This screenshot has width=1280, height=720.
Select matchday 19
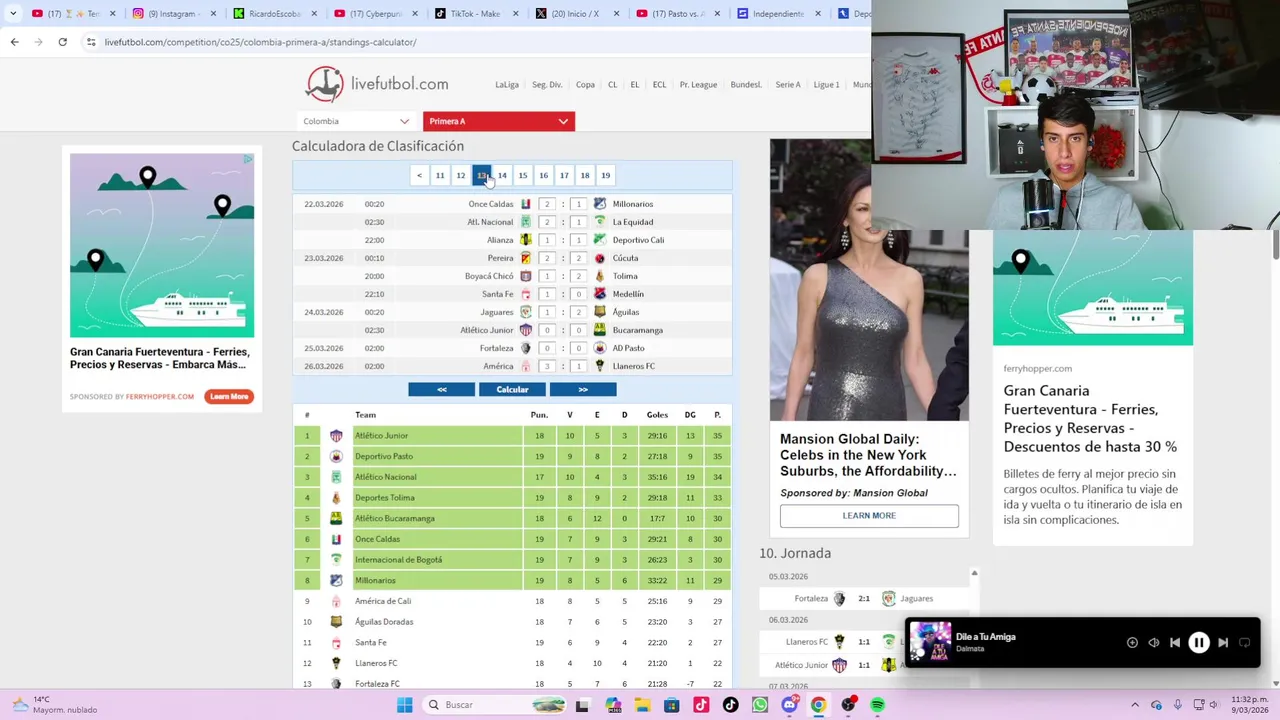[x=605, y=175]
